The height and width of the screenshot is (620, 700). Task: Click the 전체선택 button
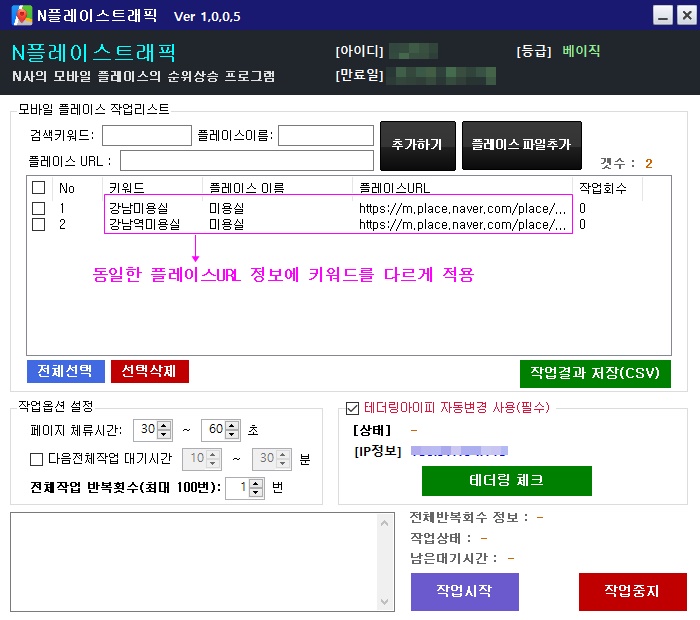pyautogui.click(x=66, y=371)
